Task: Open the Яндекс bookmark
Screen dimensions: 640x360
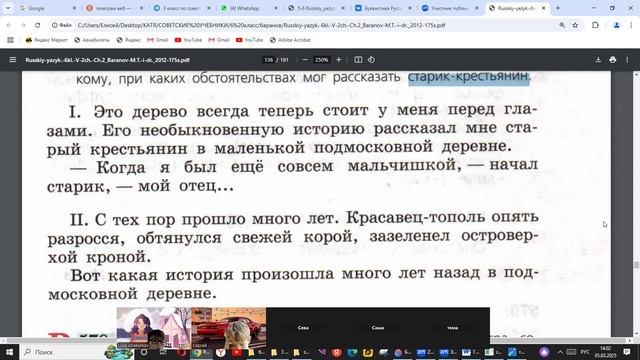Action: coord(129,40)
